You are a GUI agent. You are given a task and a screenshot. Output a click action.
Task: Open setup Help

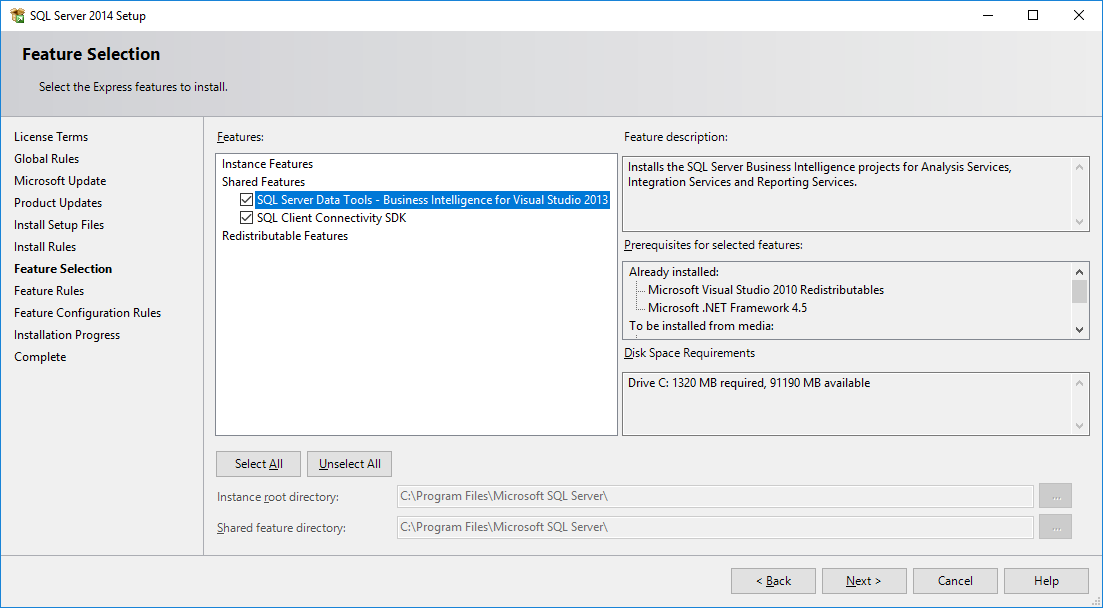pyautogui.click(x=1046, y=581)
